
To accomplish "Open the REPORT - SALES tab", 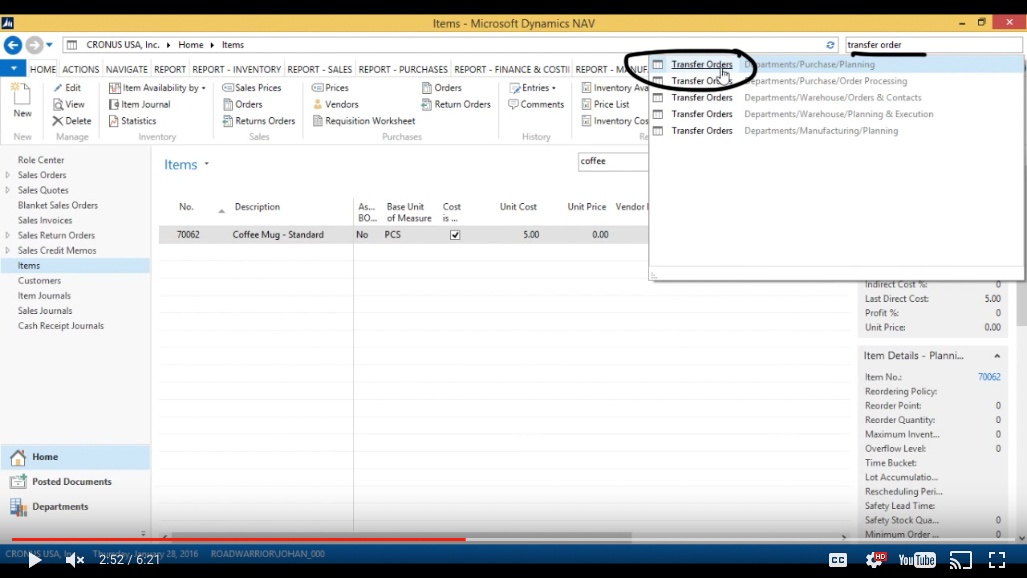I will click(320, 69).
